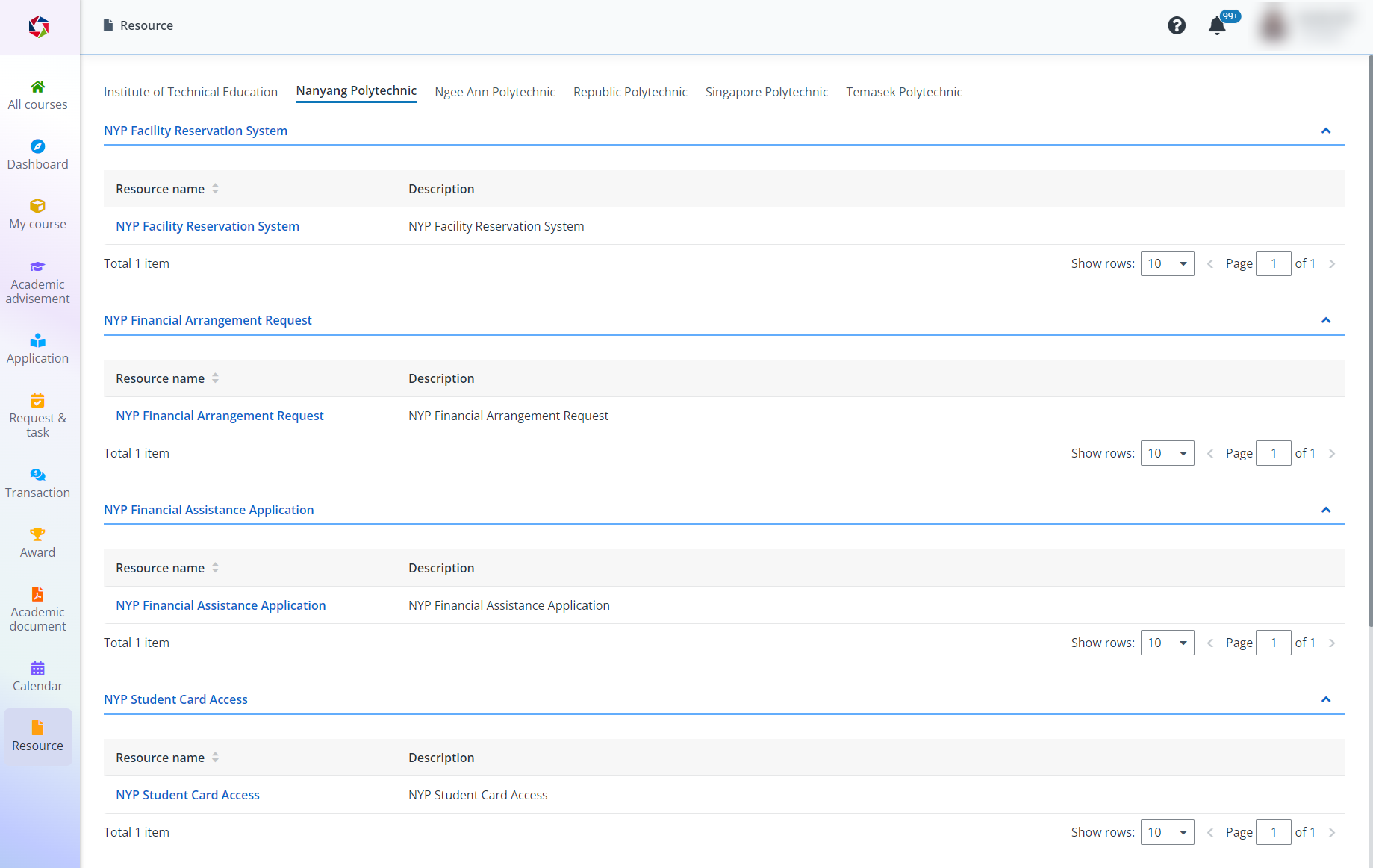Open the Transaction sidebar item

[37, 483]
